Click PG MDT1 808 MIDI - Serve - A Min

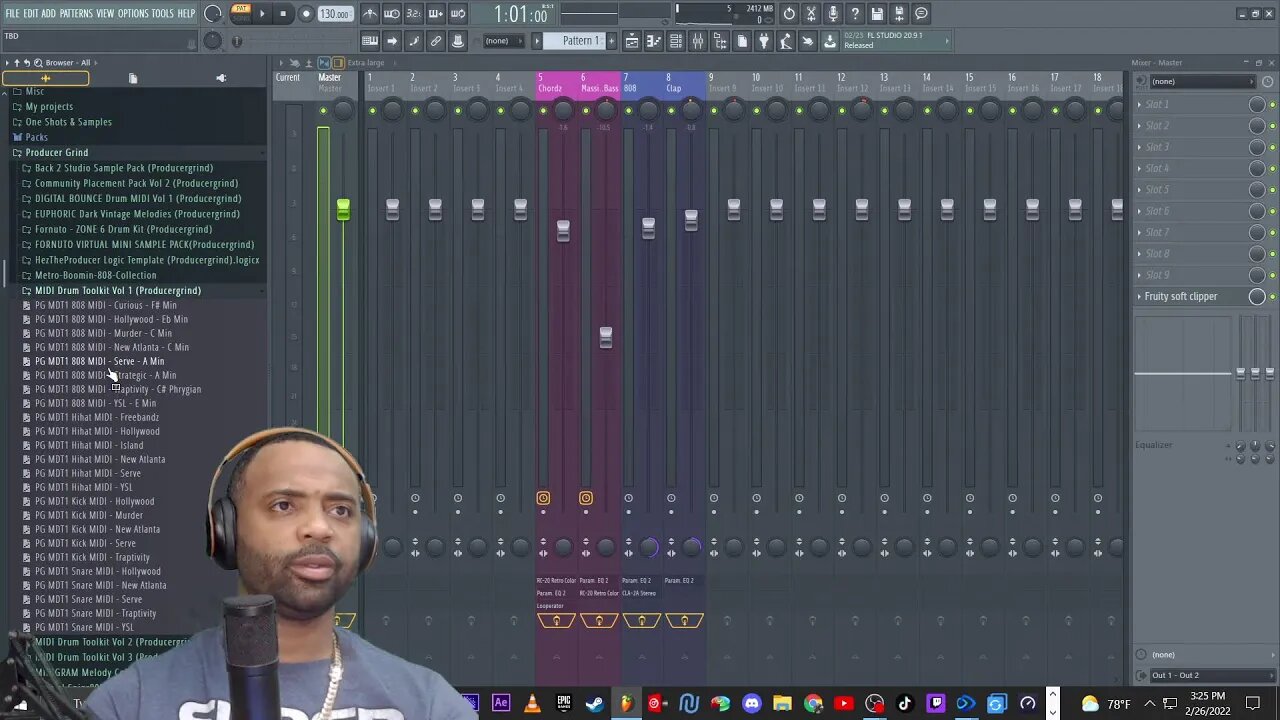click(99, 361)
